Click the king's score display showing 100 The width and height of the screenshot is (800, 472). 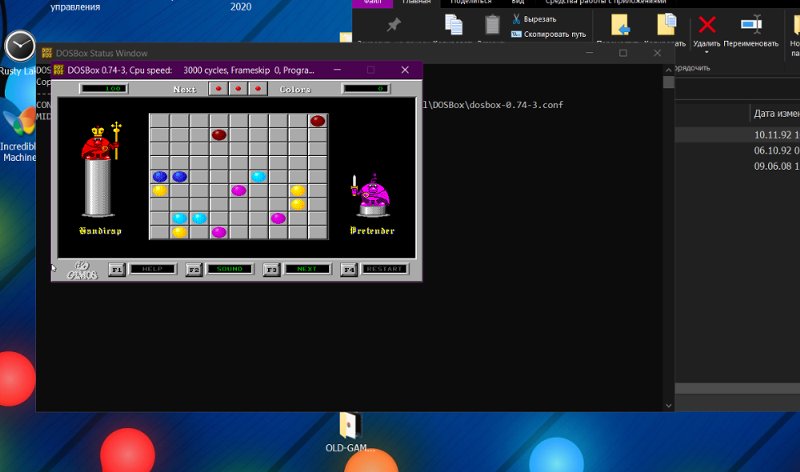[x=104, y=89]
